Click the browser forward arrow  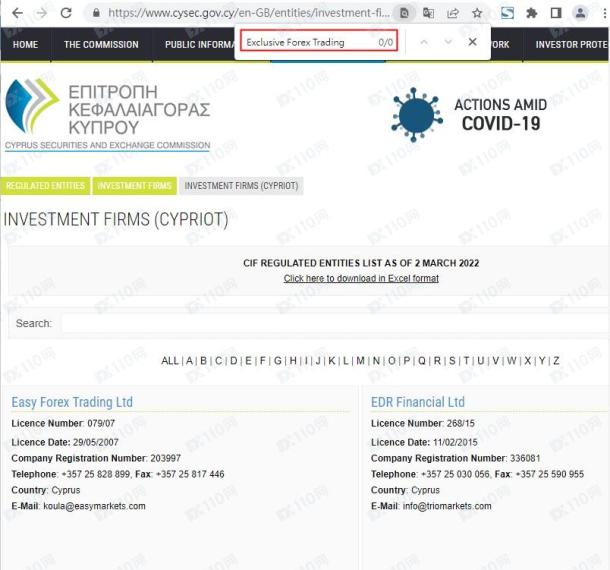click(41, 13)
